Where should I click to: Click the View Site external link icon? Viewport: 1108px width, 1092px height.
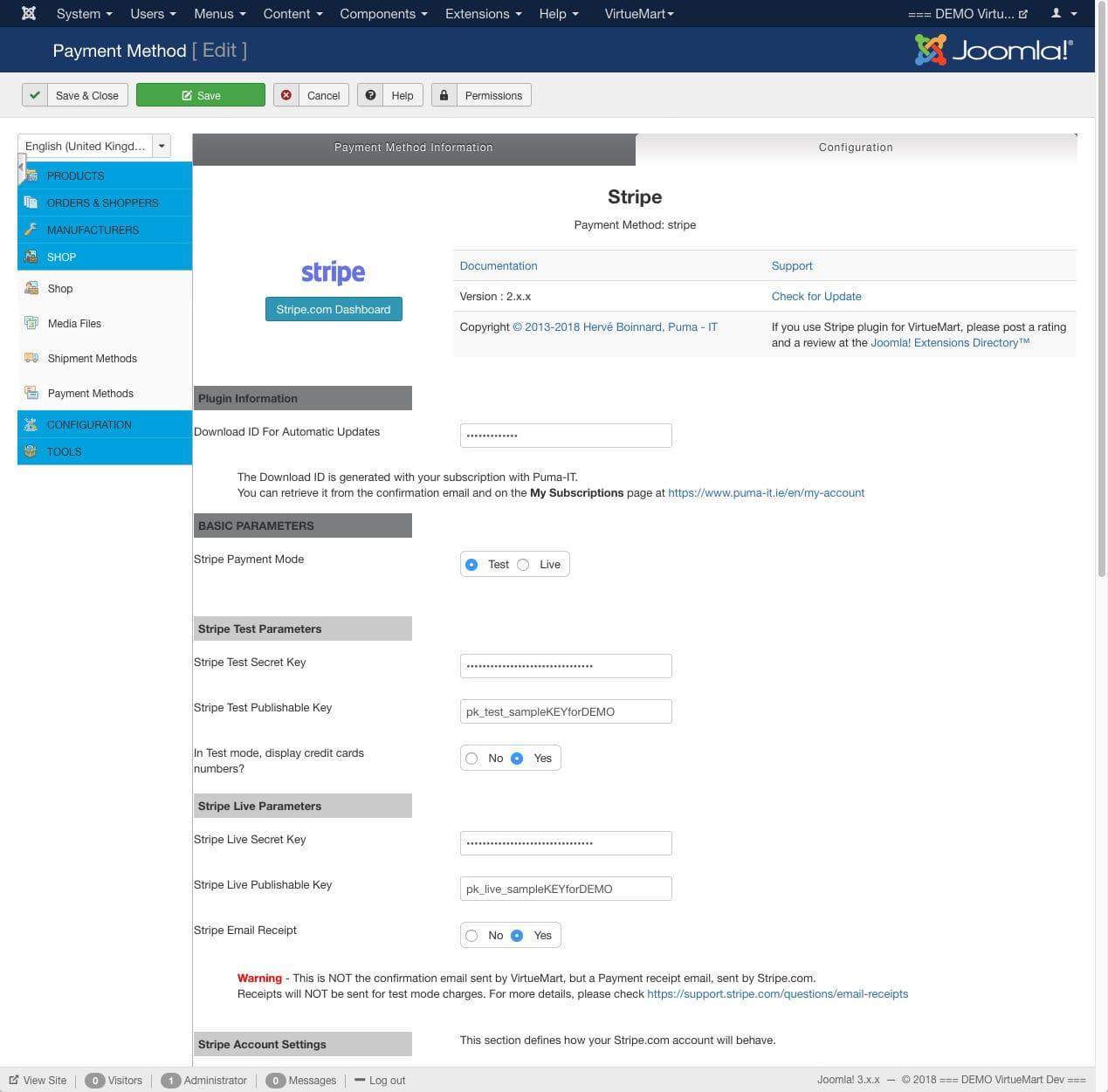[x=14, y=1080]
